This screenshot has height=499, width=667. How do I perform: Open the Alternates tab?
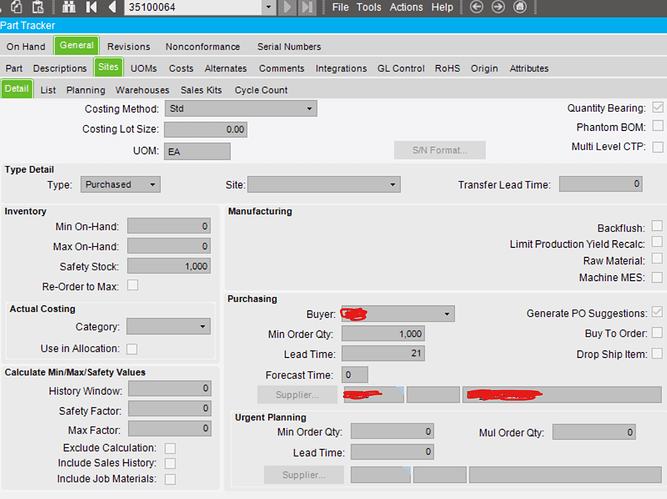(x=225, y=68)
